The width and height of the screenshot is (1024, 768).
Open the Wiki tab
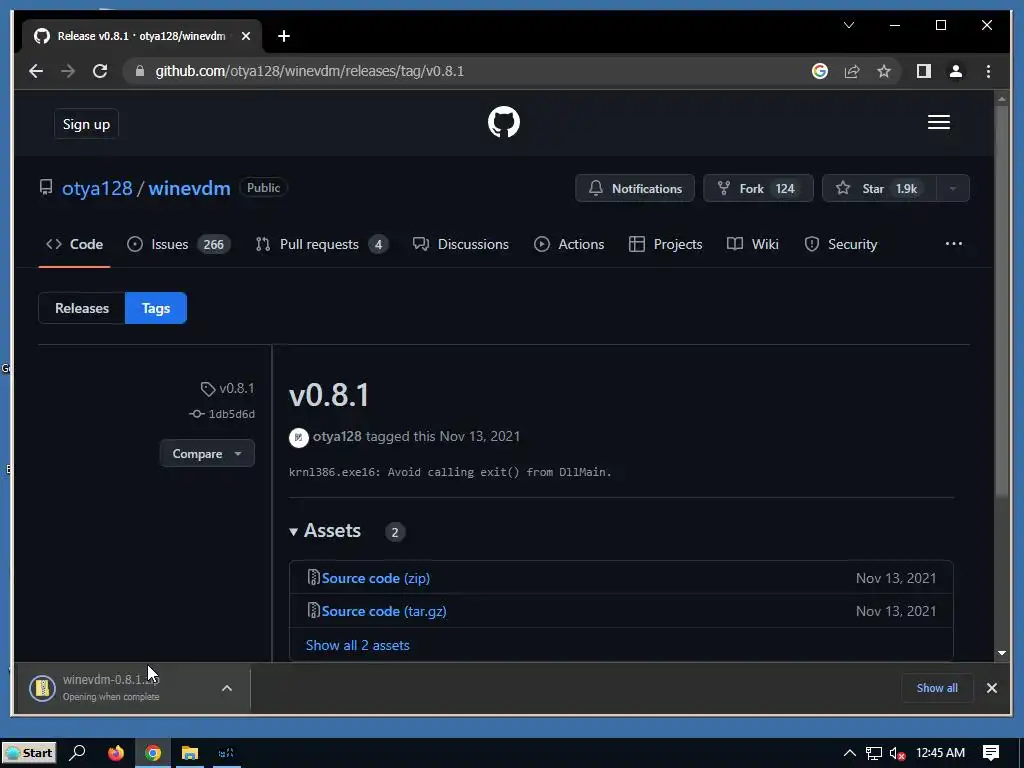tap(752, 244)
